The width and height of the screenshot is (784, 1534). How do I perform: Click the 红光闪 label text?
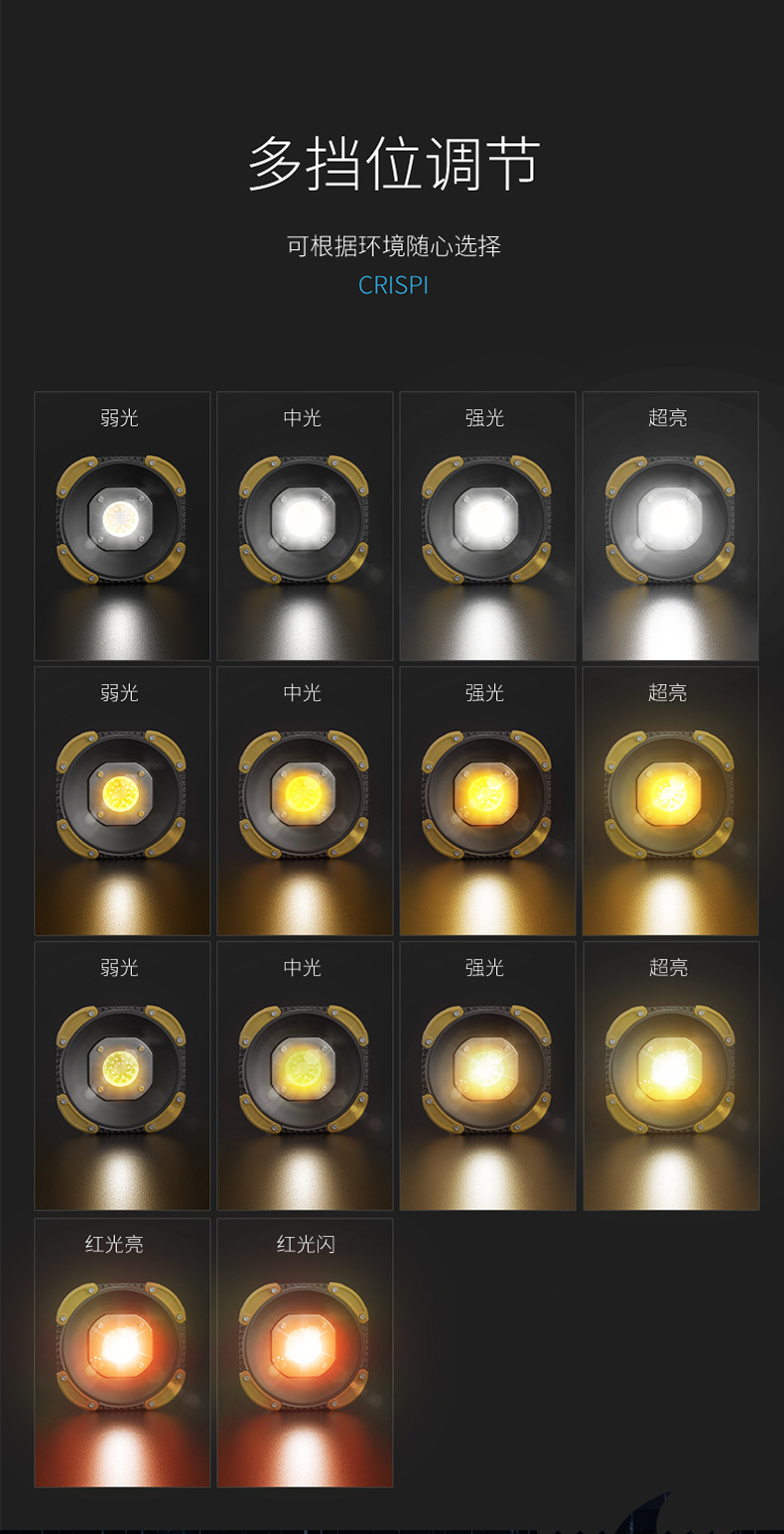coord(306,1244)
